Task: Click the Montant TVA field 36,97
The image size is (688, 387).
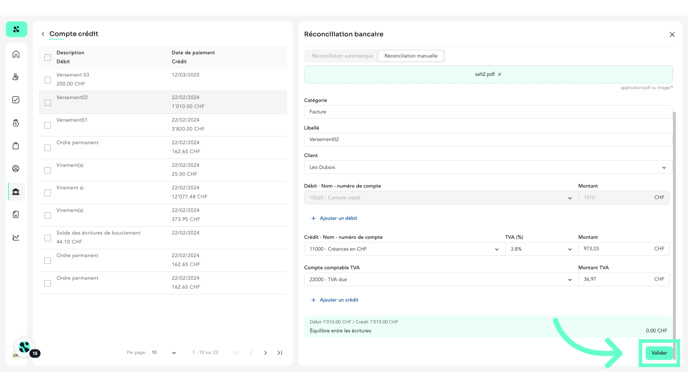Action: pos(624,279)
